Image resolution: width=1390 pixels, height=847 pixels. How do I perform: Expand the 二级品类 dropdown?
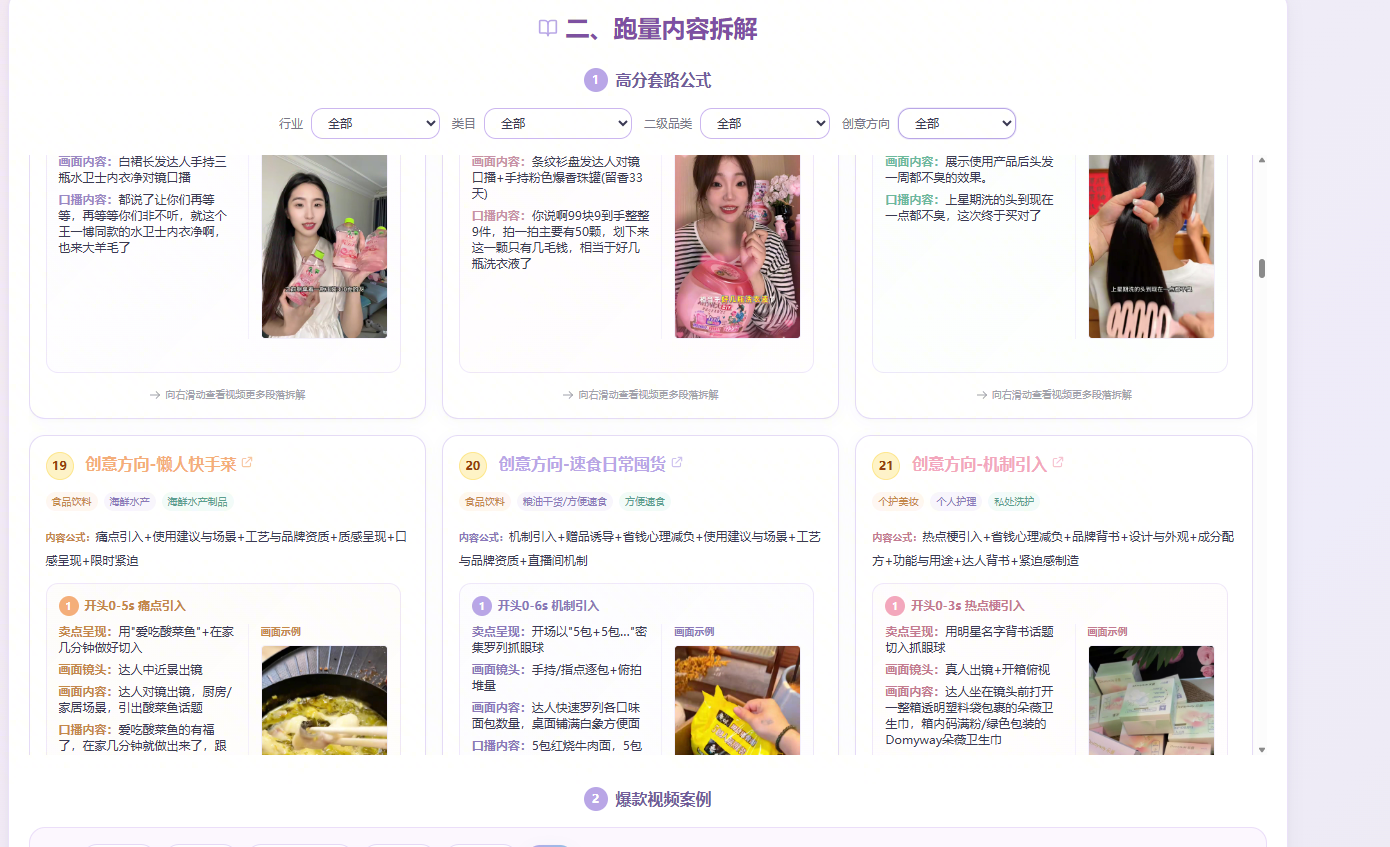pyautogui.click(x=765, y=123)
